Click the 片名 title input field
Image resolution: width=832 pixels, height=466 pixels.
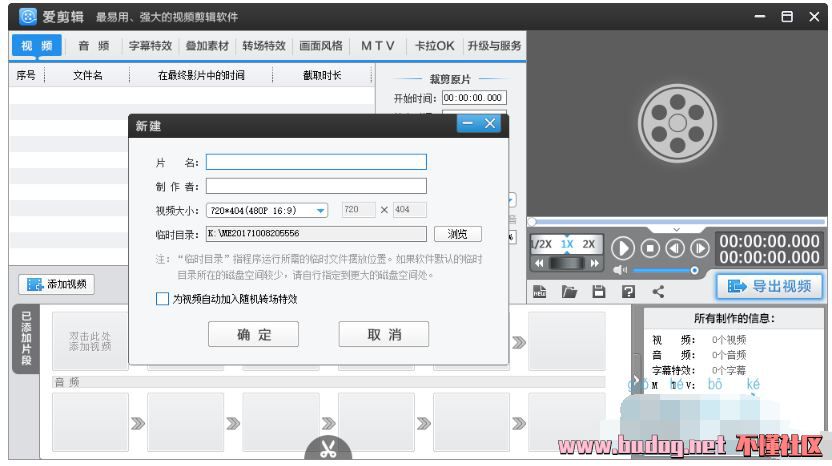point(316,162)
